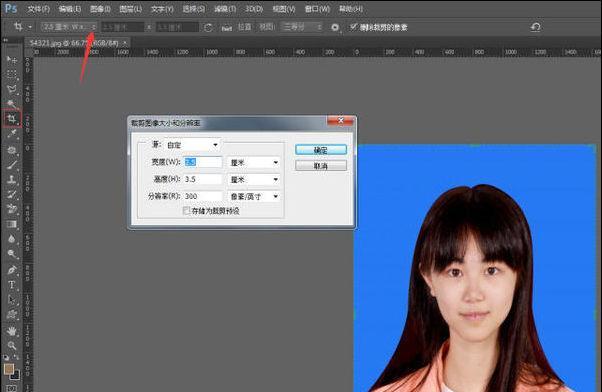Open the crop settings gear icon
Screen dimensions: 602x392
click(x=335, y=27)
